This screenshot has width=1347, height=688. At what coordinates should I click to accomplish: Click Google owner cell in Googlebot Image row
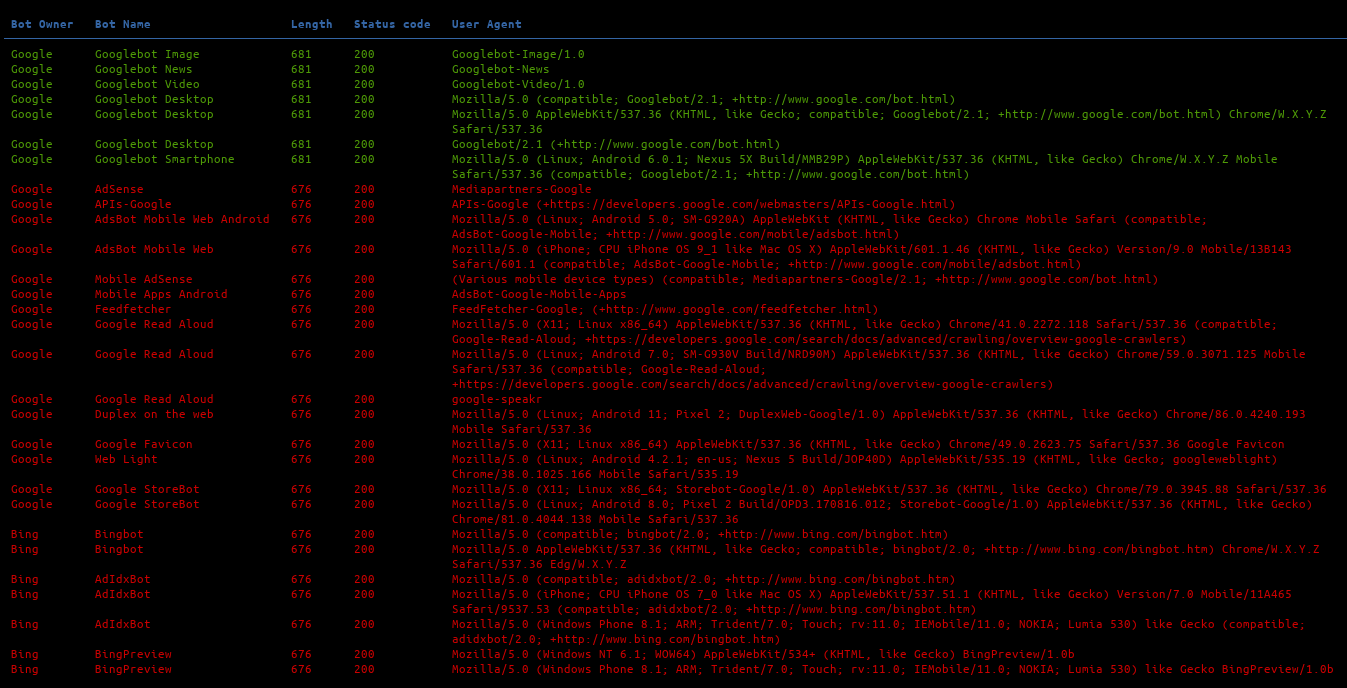click(x=32, y=54)
